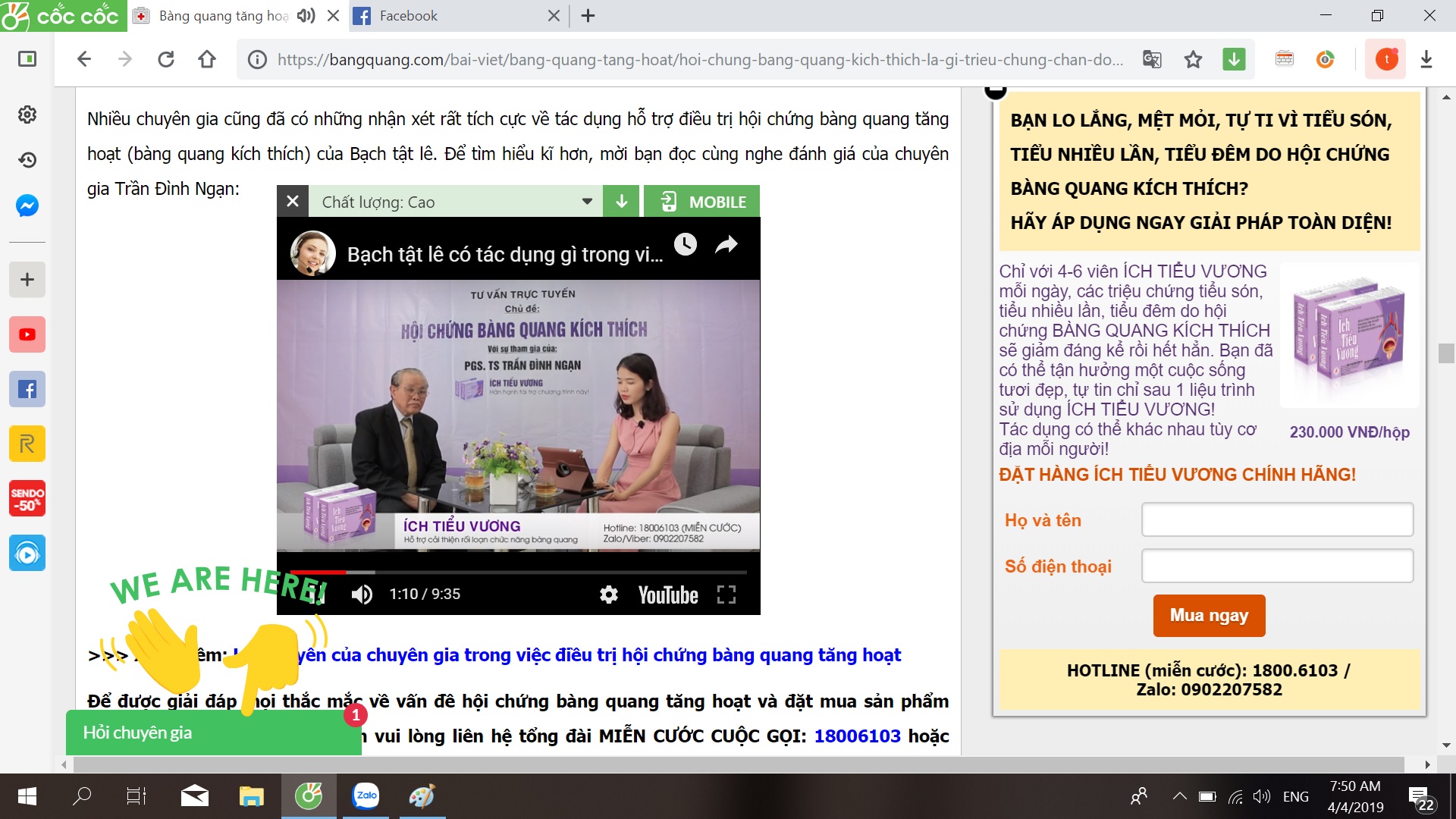Click the orange Mua ngay button
The height and width of the screenshot is (819, 1456).
click(x=1209, y=615)
